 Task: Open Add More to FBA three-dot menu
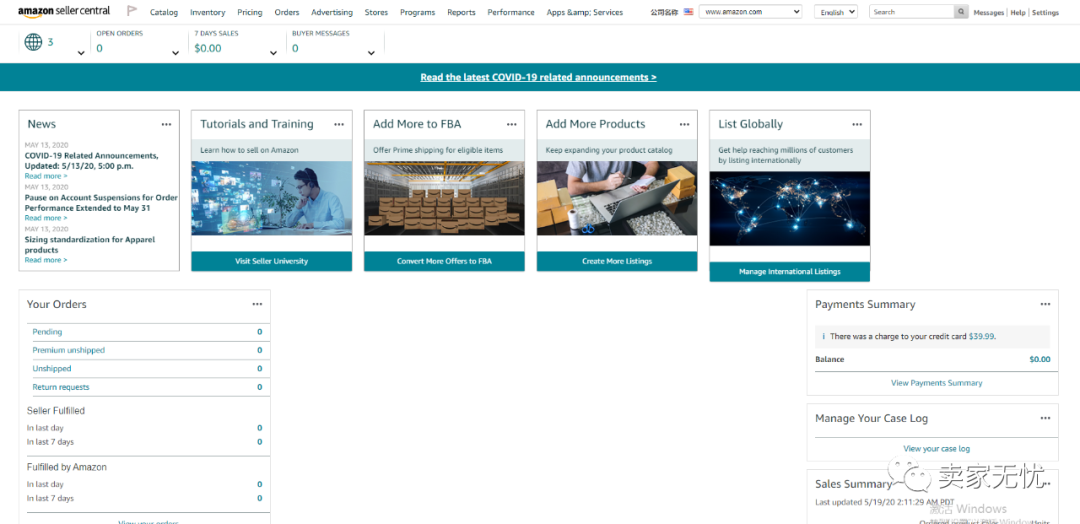pos(512,124)
